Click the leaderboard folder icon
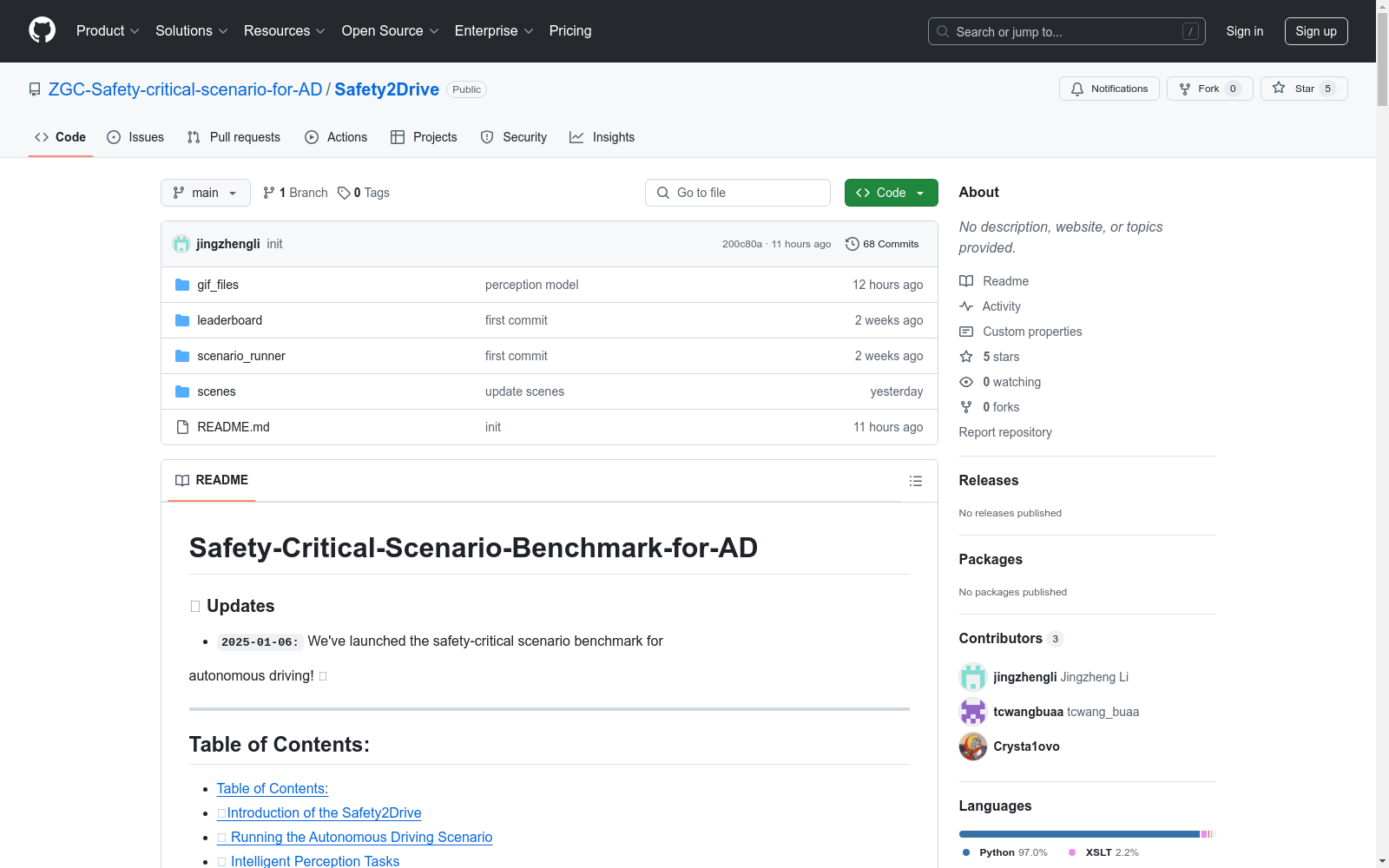Screen dimensions: 1389x868 182,320
